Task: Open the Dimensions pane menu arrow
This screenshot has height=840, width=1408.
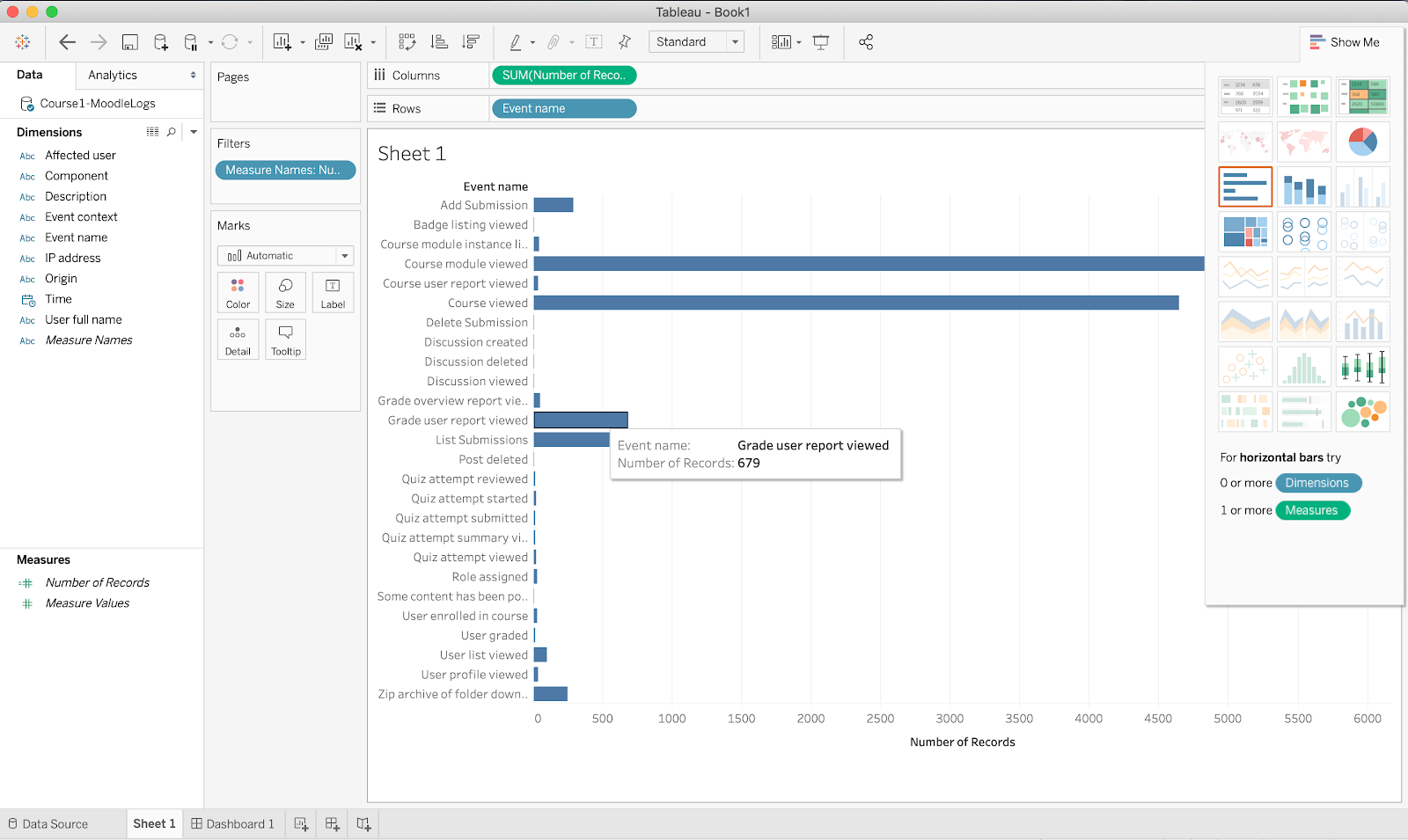Action: coord(194,132)
